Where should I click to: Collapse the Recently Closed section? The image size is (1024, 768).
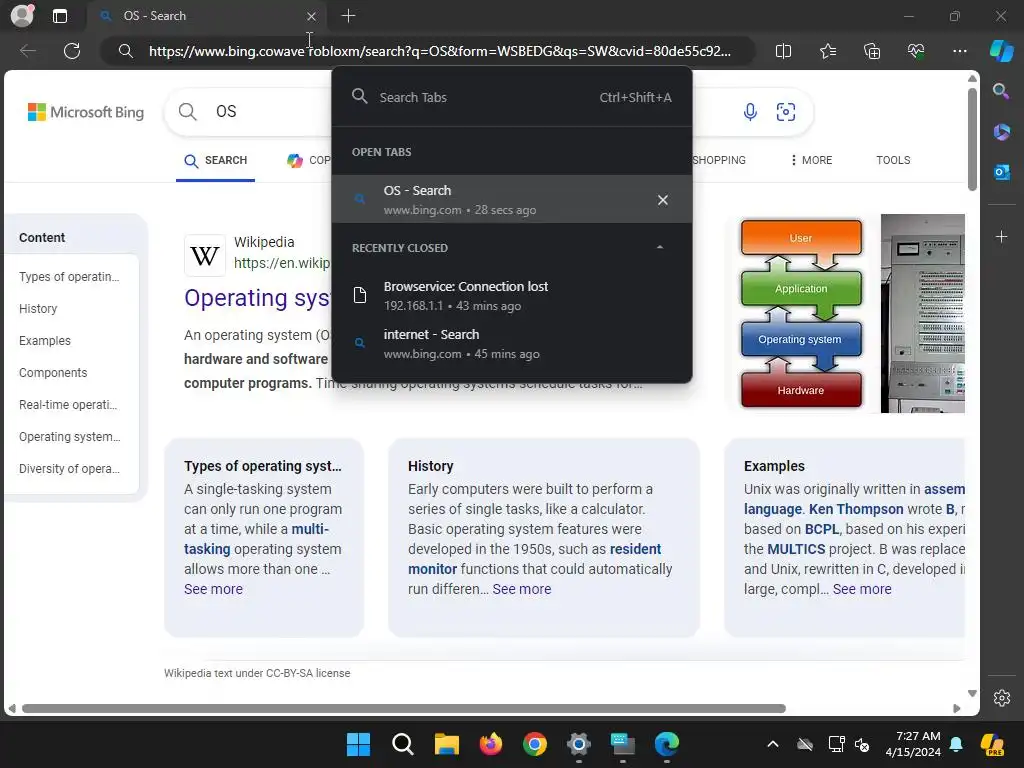(x=660, y=248)
